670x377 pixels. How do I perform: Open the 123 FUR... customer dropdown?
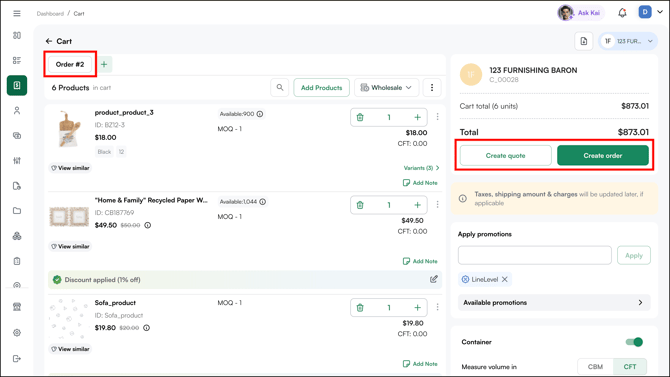[628, 41]
